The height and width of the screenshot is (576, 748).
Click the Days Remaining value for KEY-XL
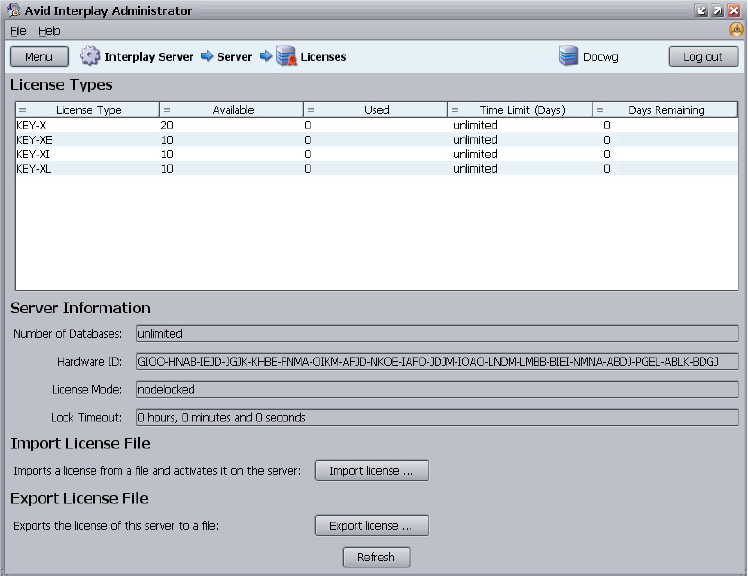607,168
